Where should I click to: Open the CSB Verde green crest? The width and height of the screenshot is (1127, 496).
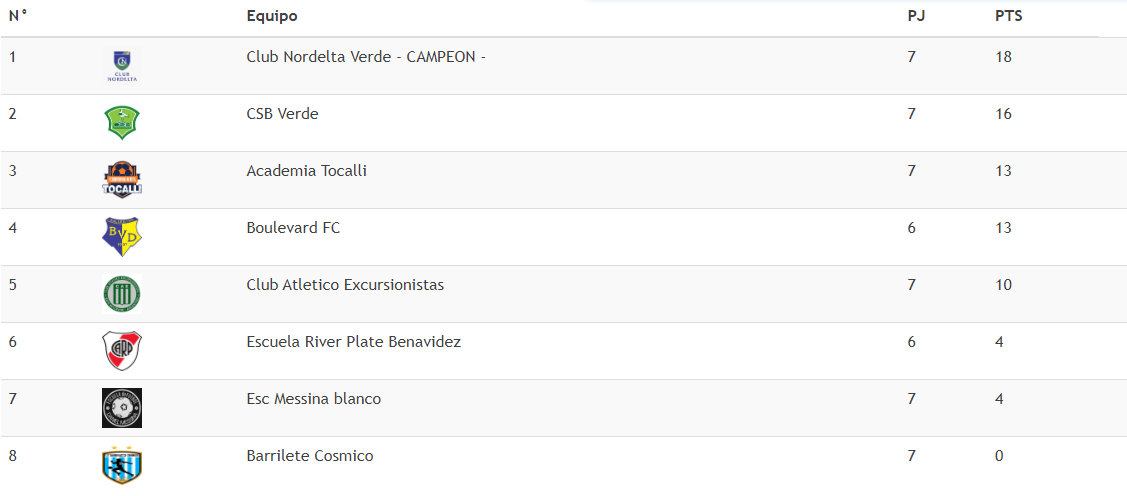121,123
